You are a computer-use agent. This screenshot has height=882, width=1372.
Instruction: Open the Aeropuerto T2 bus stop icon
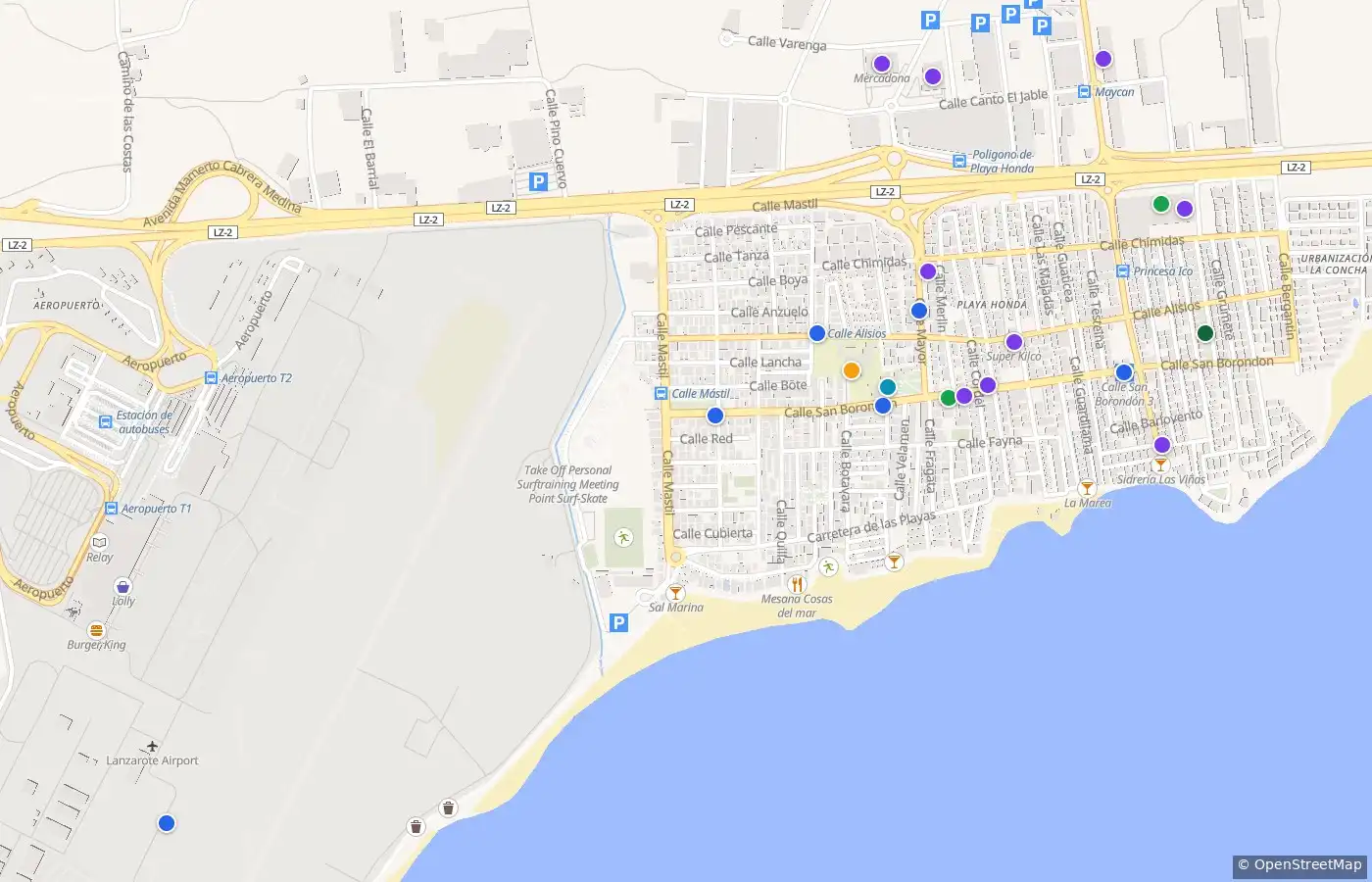(x=211, y=378)
